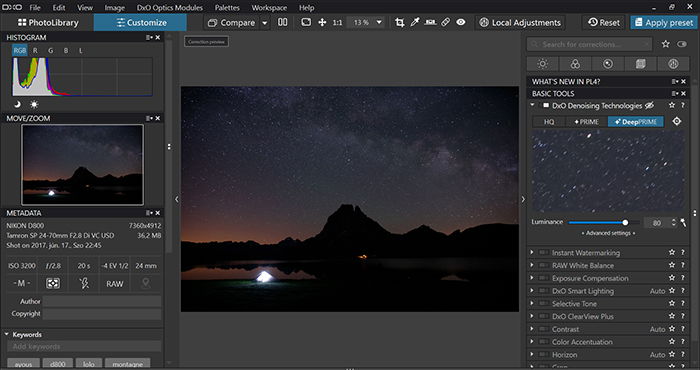
Task: Open the side-by-side split view icon
Action: point(283,22)
